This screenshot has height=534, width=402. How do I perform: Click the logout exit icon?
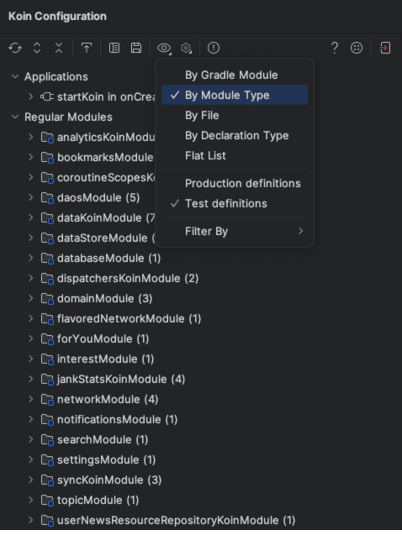385,48
